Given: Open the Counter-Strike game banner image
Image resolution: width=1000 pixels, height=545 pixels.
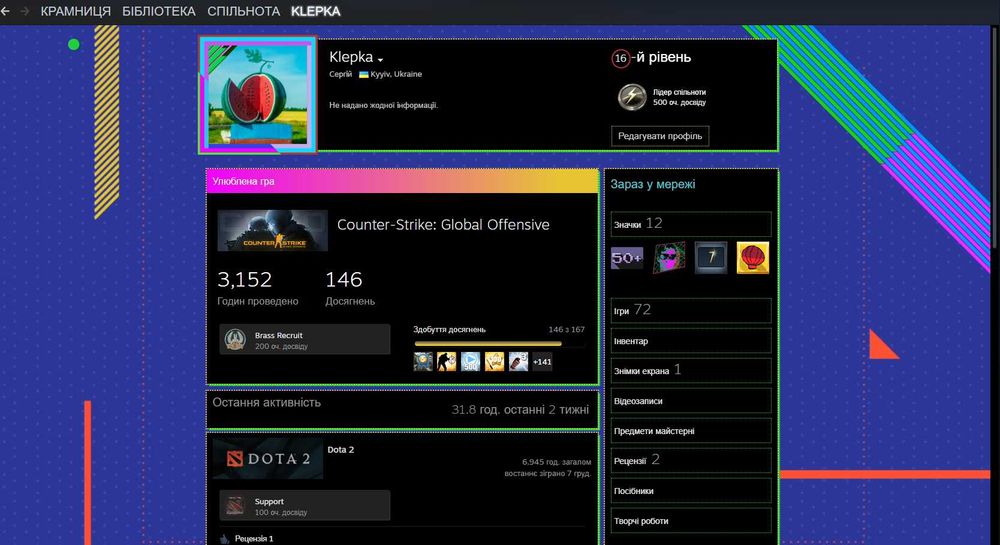Looking at the screenshot, I should coord(272,230).
